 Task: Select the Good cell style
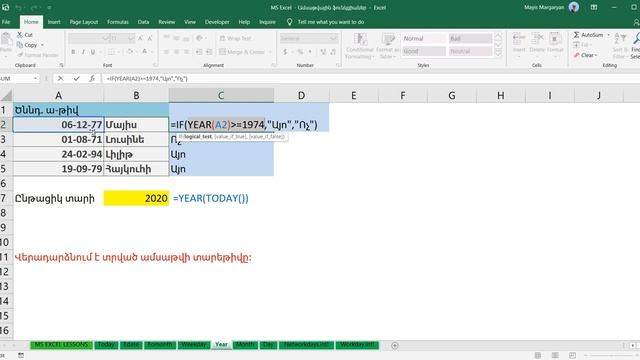tap(424, 51)
